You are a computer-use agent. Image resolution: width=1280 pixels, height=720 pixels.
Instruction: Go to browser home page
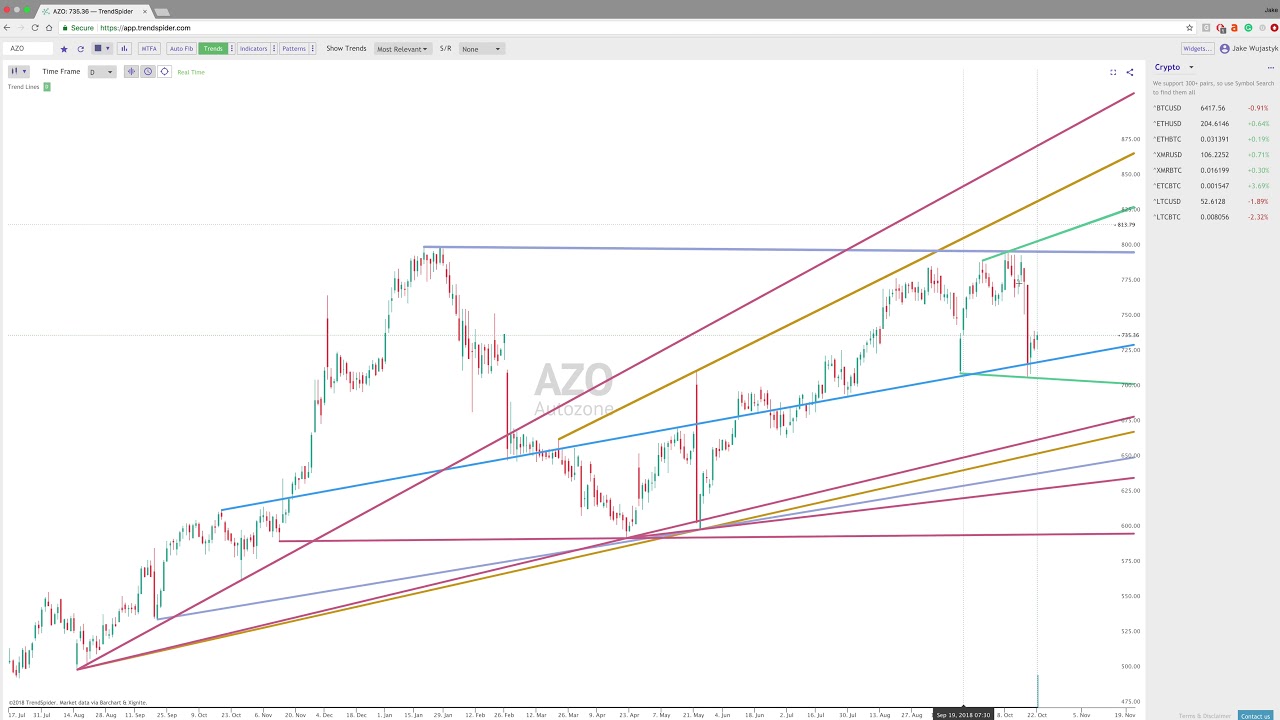coord(48,28)
